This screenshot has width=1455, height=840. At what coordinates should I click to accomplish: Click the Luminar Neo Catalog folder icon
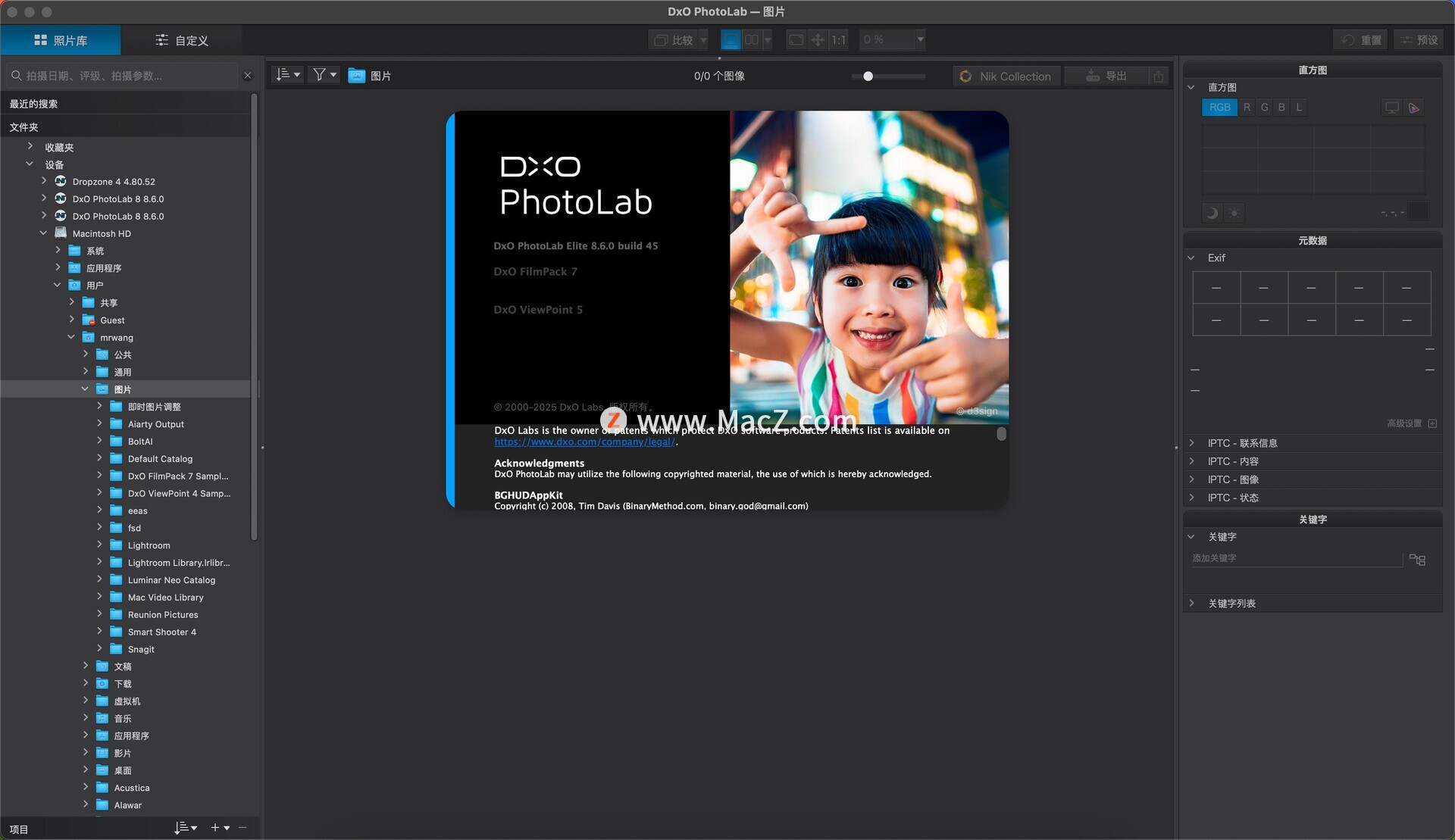[x=116, y=579]
